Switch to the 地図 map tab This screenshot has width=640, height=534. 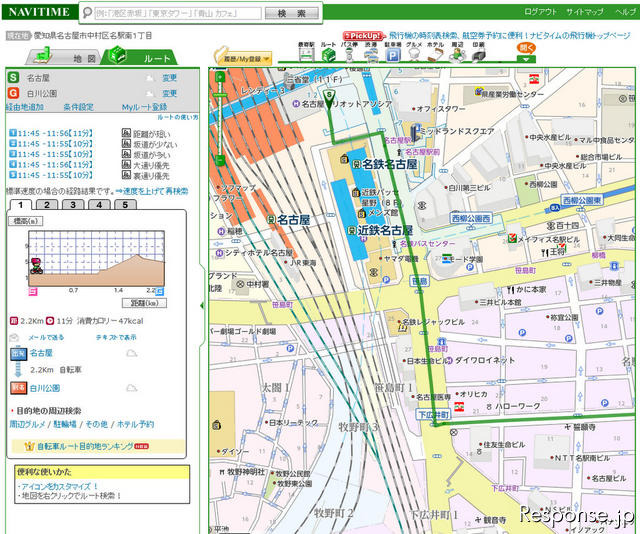click(65, 57)
